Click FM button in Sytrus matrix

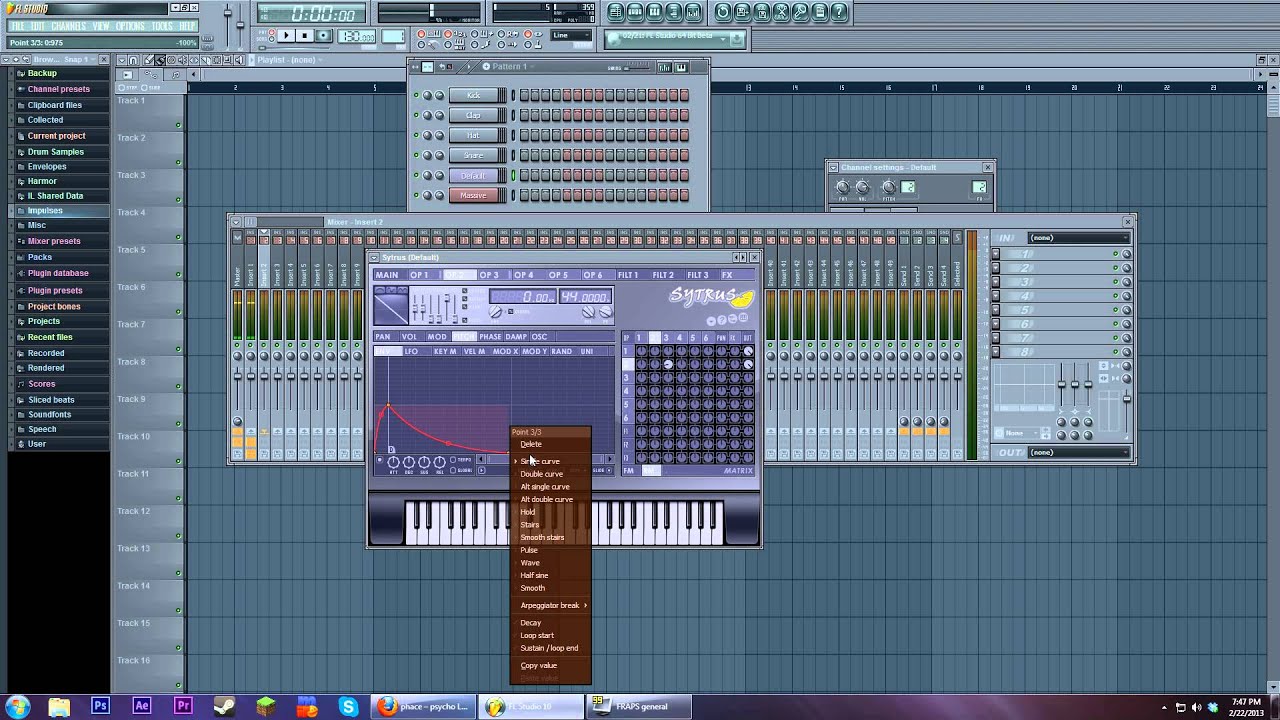[629, 470]
